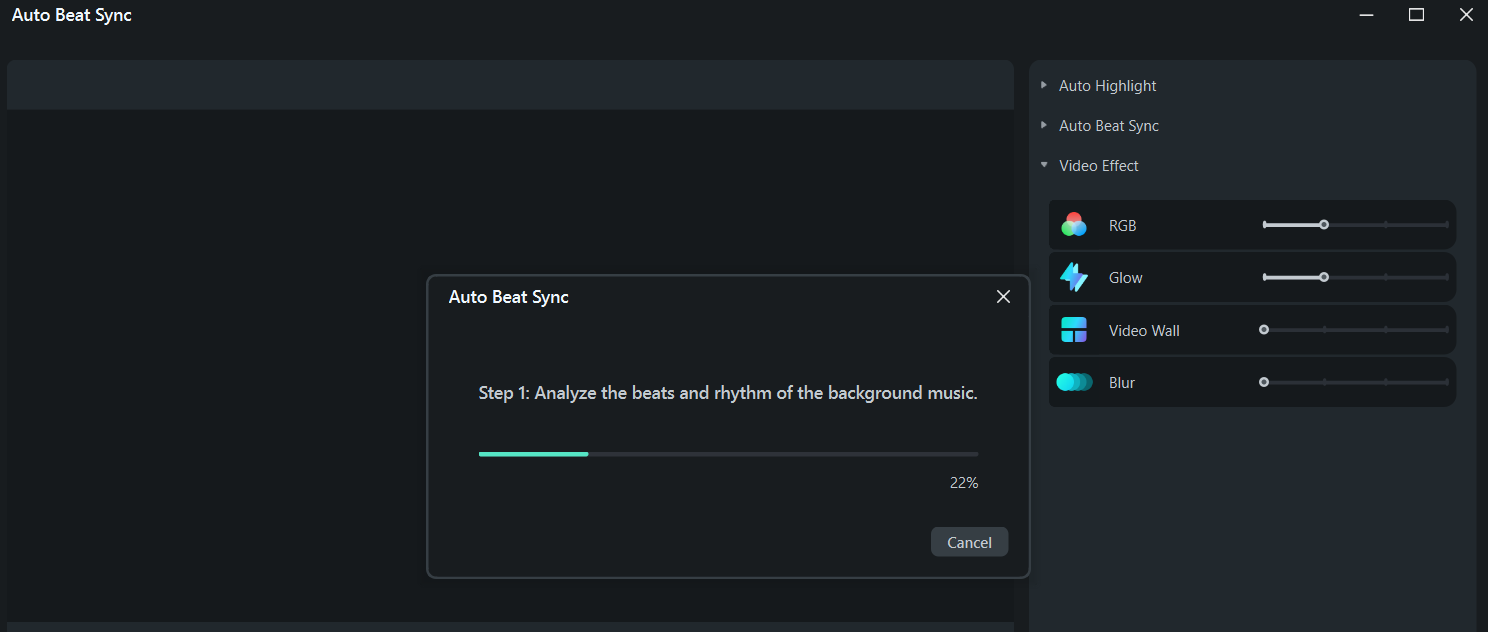Click the RGB slider handle
This screenshot has width=1488, height=632.
pos(1324,225)
